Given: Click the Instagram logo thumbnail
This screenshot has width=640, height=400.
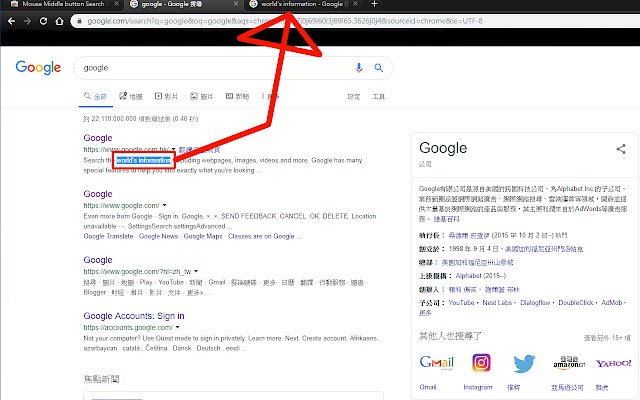Looking at the screenshot, I should pos(481,362).
